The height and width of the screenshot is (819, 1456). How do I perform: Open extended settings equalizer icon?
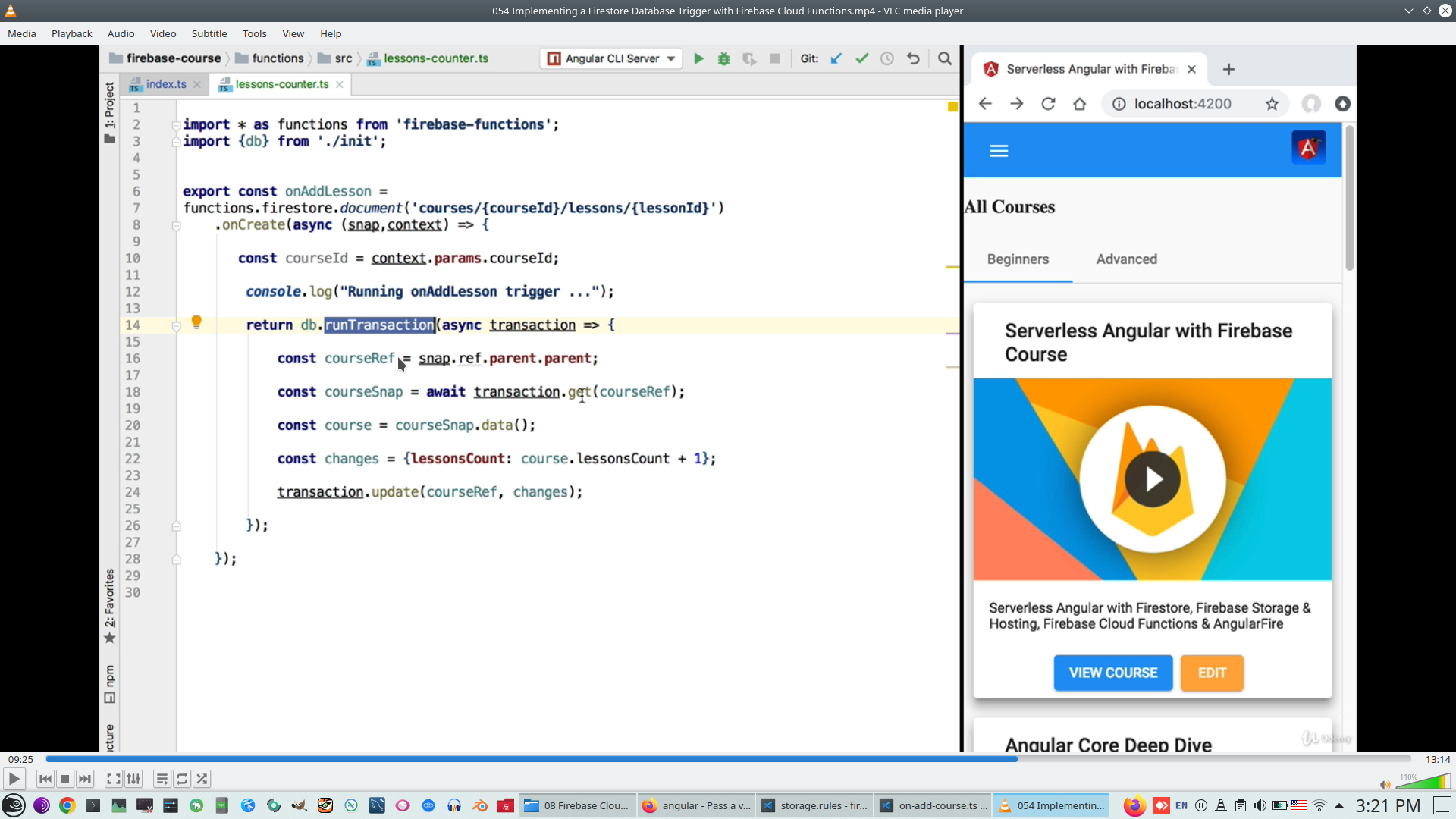coord(133,779)
